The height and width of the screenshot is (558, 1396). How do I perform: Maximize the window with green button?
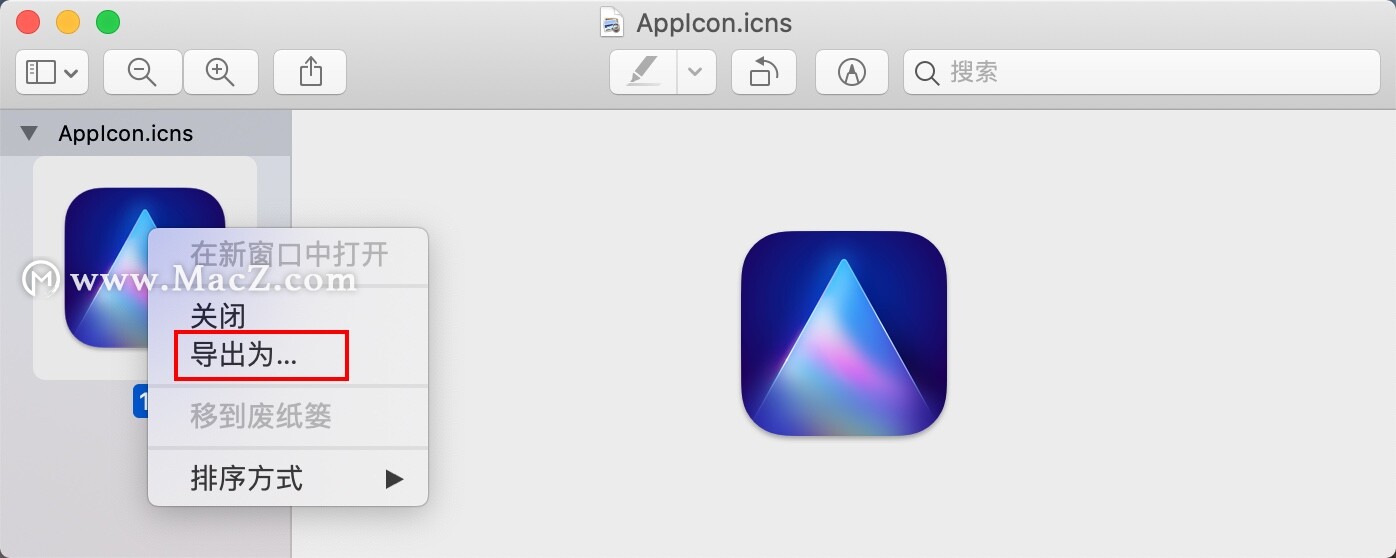[x=107, y=21]
